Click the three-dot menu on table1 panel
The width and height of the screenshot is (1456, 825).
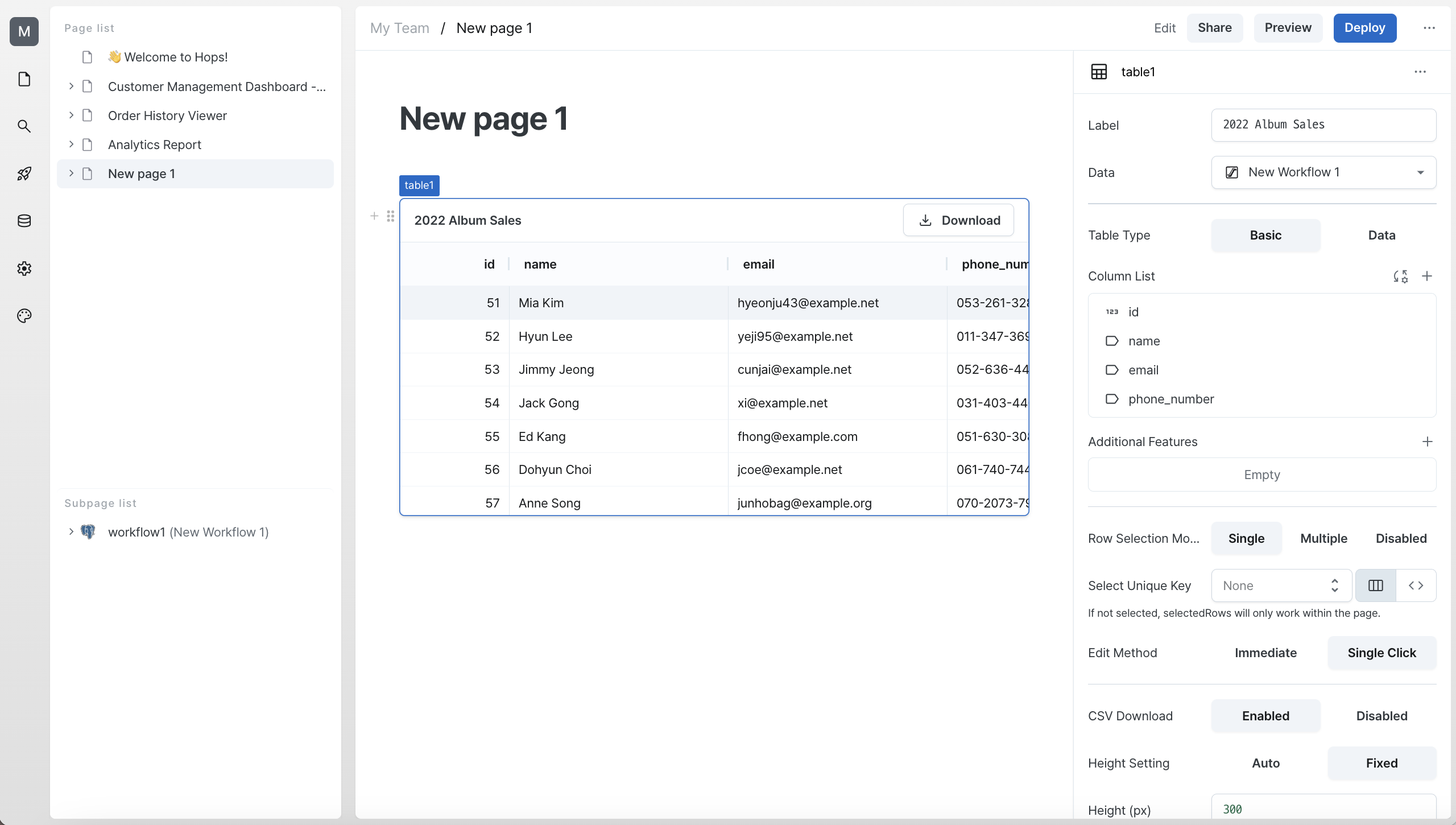click(x=1421, y=71)
